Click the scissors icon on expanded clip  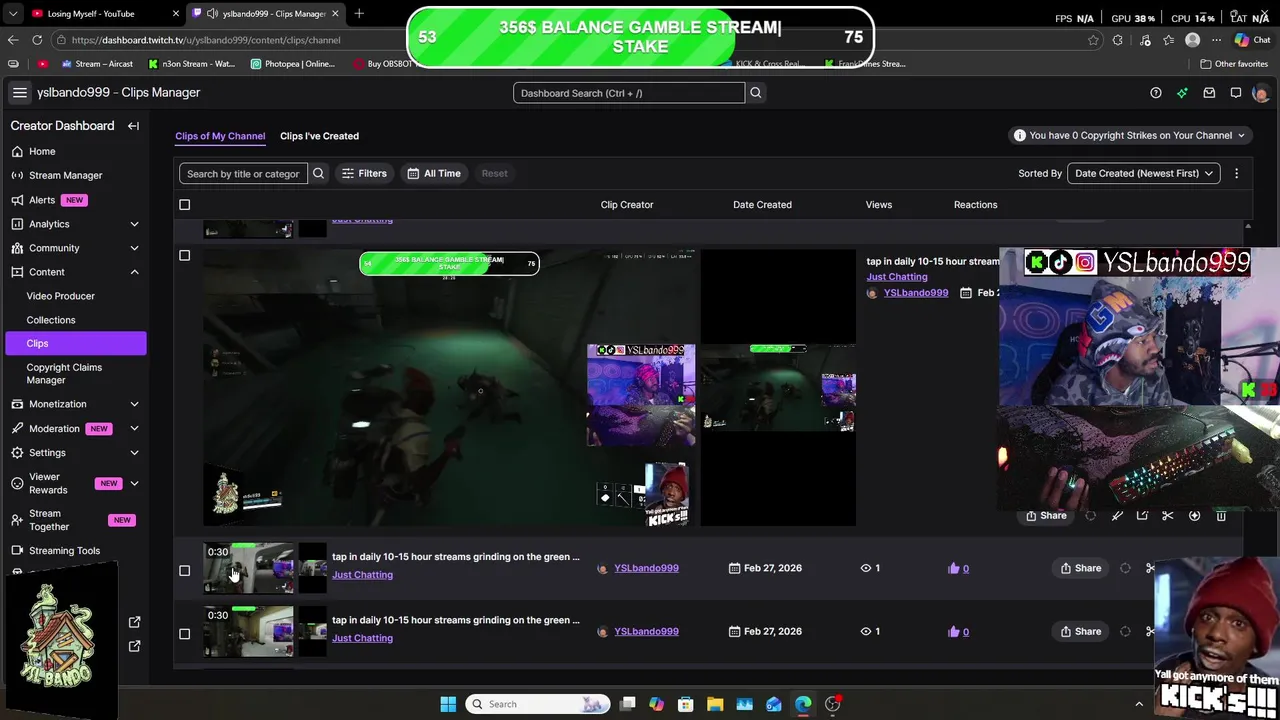[1167, 516]
